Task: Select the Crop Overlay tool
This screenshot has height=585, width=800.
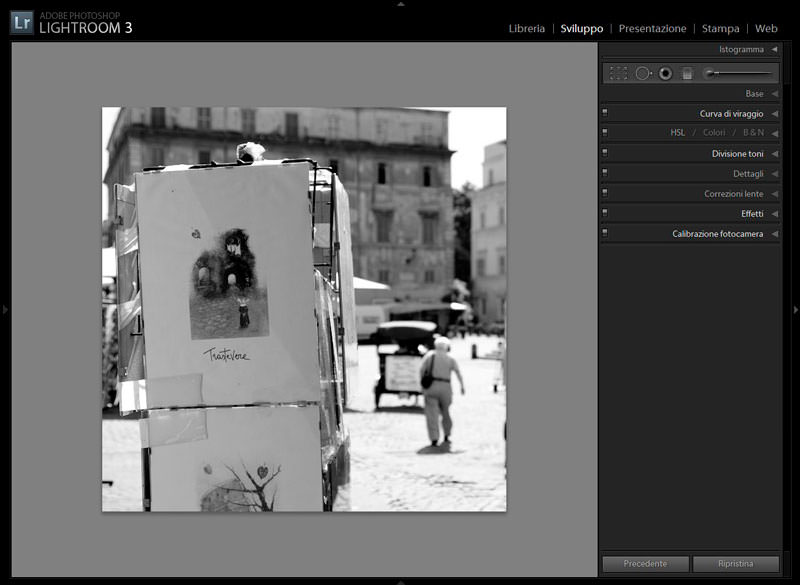Action: [619, 73]
